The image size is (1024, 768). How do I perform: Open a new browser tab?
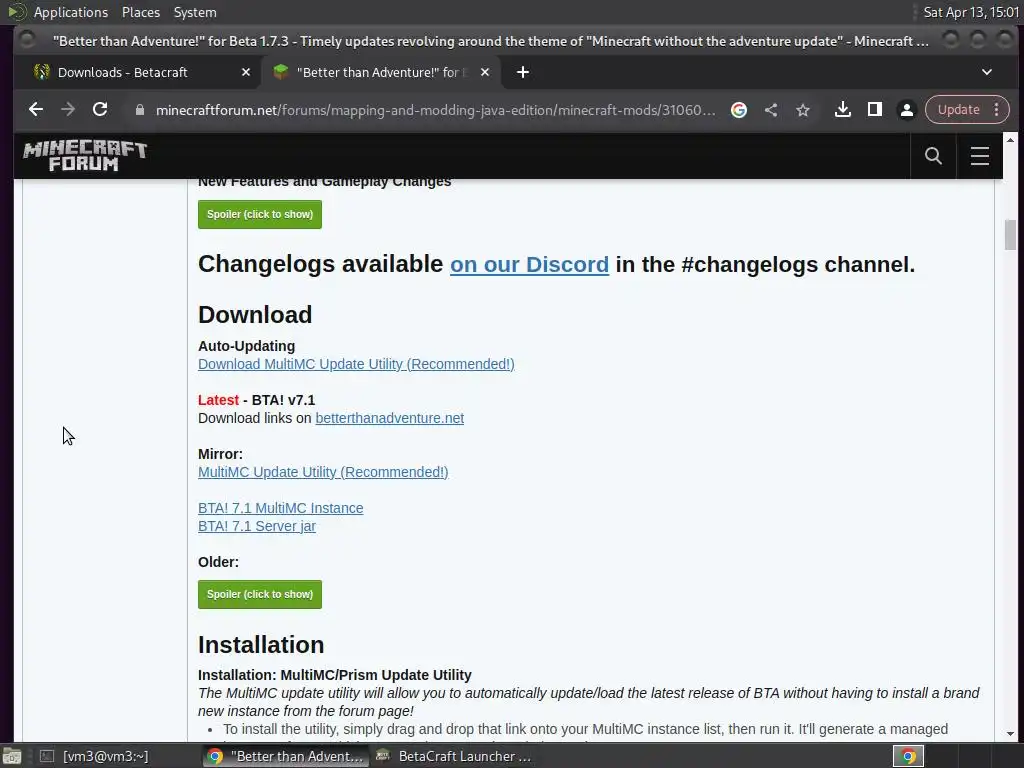[x=522, y=72]
